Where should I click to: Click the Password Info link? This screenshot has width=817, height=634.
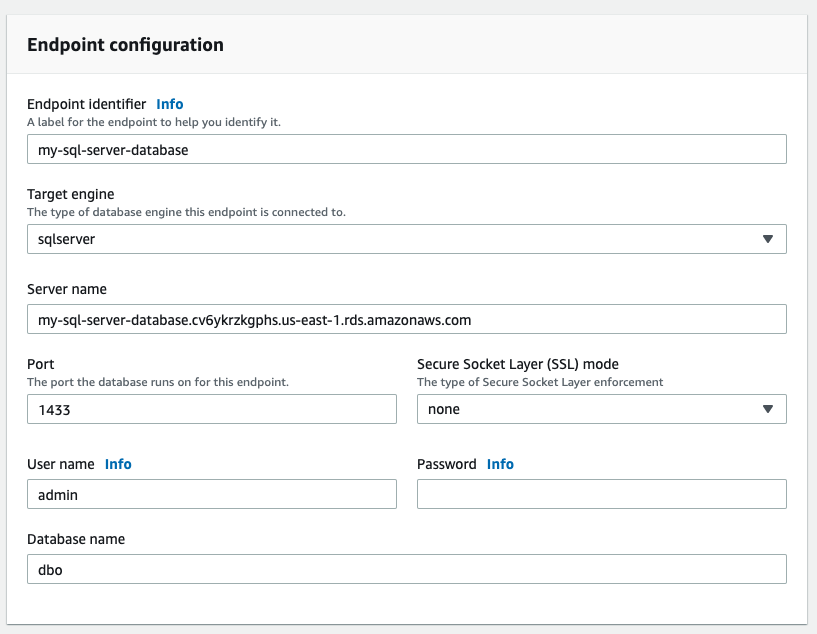pos(500,464)
